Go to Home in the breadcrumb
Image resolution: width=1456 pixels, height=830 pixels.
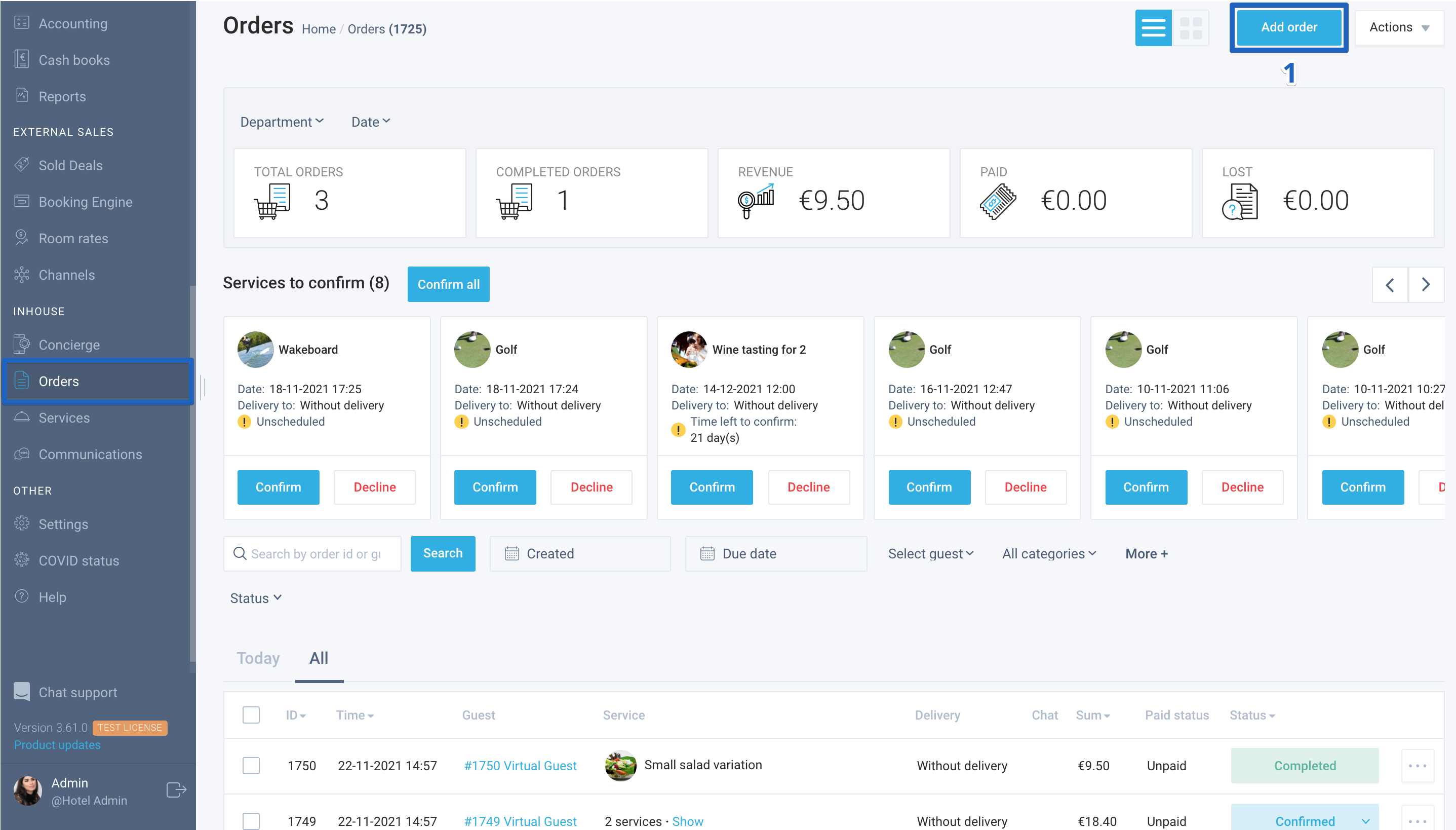[319, 29]
